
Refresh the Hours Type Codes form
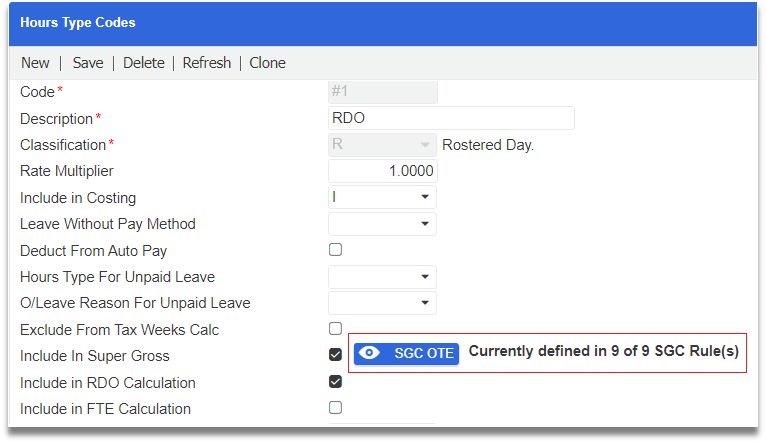(207, 63)
